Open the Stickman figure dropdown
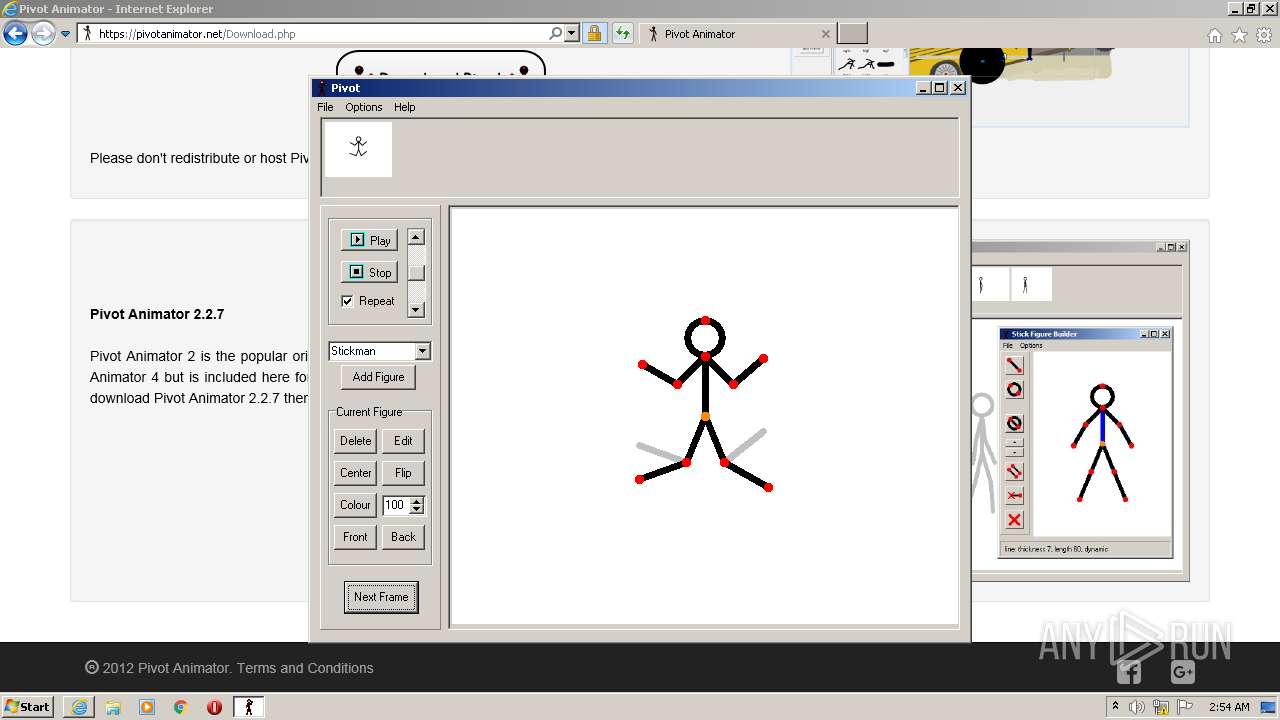 tap(422, 351)
